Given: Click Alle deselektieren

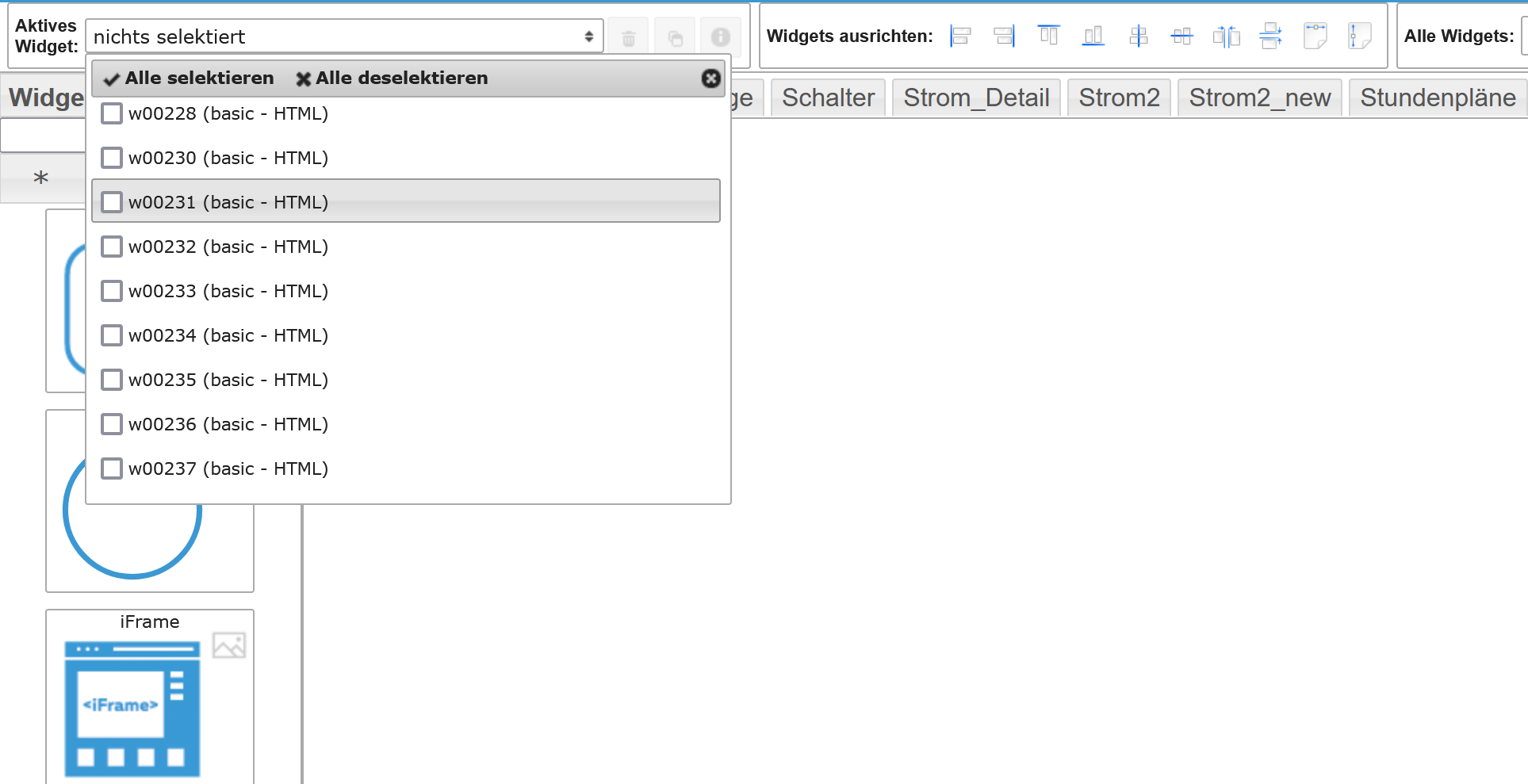Looking at the screenshot, I should (x=392, y=78).
